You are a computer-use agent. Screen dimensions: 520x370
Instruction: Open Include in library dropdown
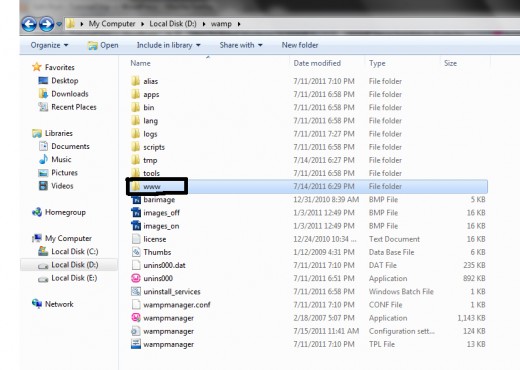coord(169,45)
